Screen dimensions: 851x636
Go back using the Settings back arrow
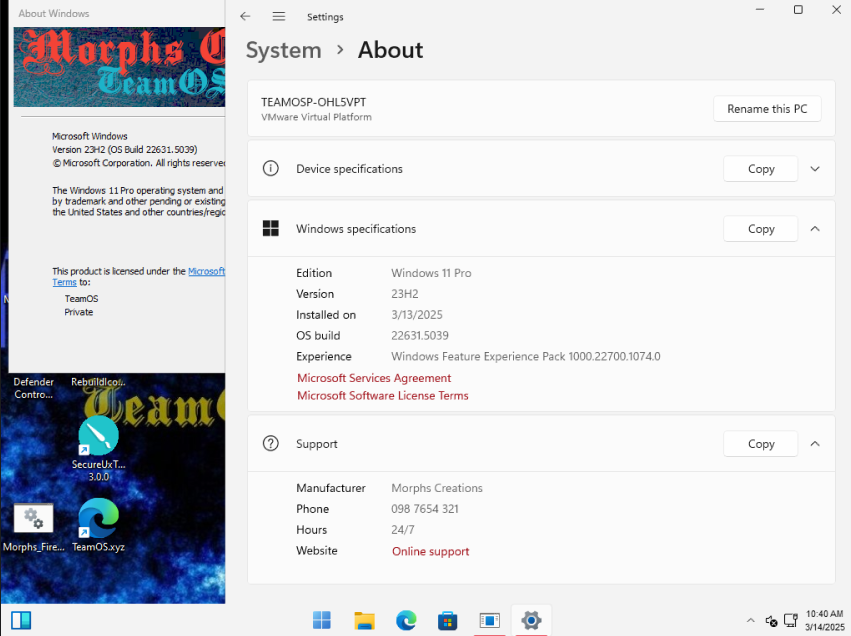(245, 16)
